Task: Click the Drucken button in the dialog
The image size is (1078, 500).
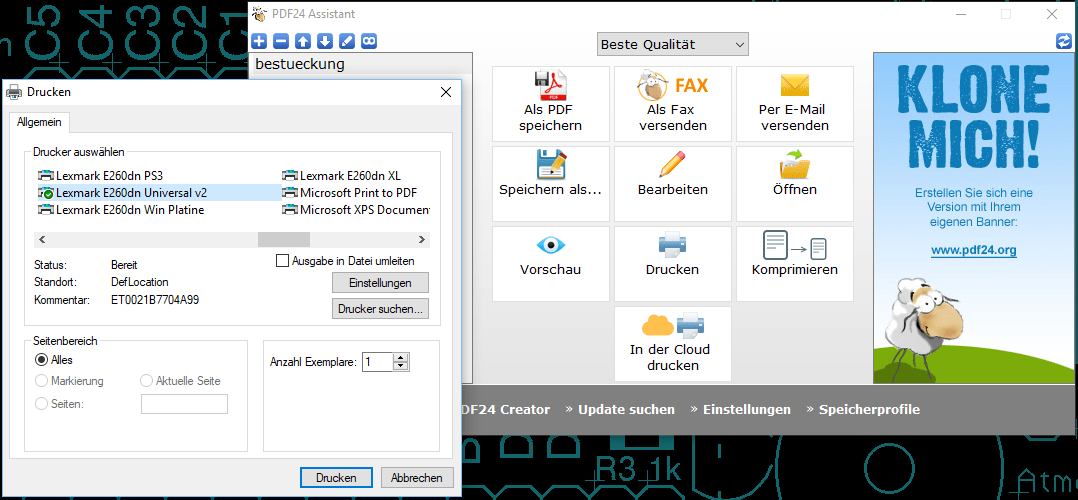Action: (x=336, y=478)
